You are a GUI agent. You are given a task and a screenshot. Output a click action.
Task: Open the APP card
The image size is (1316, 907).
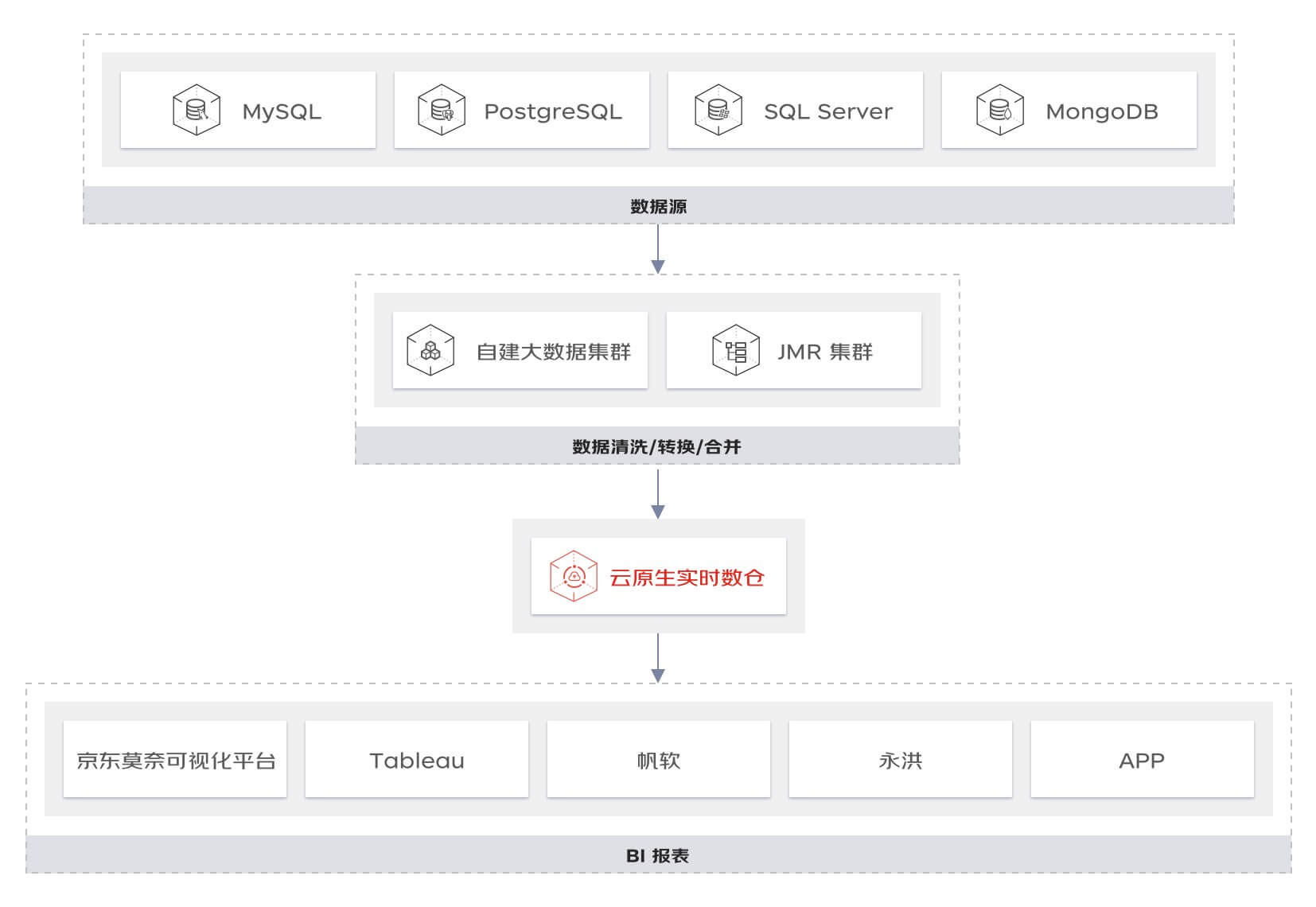(x=1143, y=759)
